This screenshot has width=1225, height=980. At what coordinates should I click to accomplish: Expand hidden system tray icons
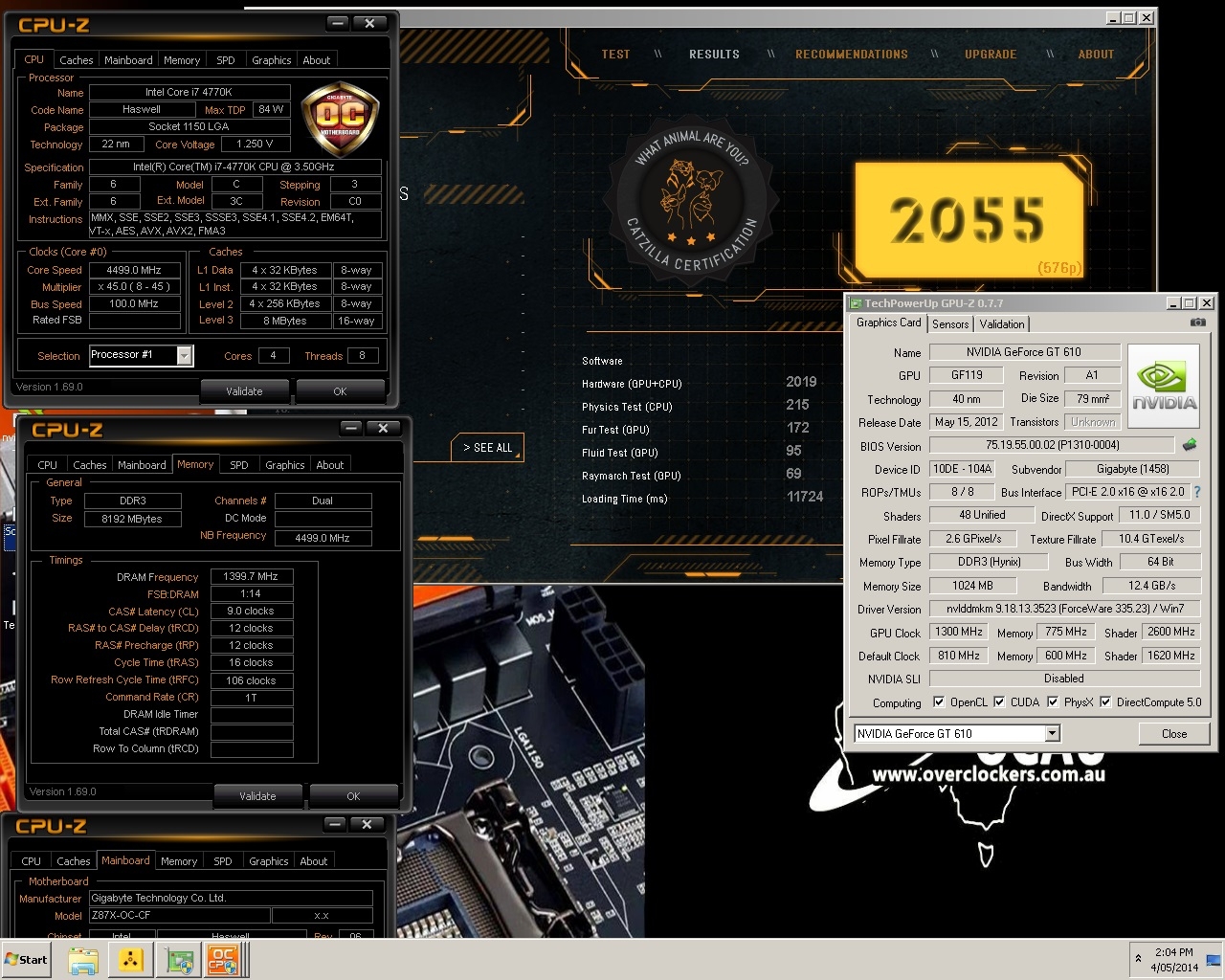pyautogui.click(x=1138, y=958)
